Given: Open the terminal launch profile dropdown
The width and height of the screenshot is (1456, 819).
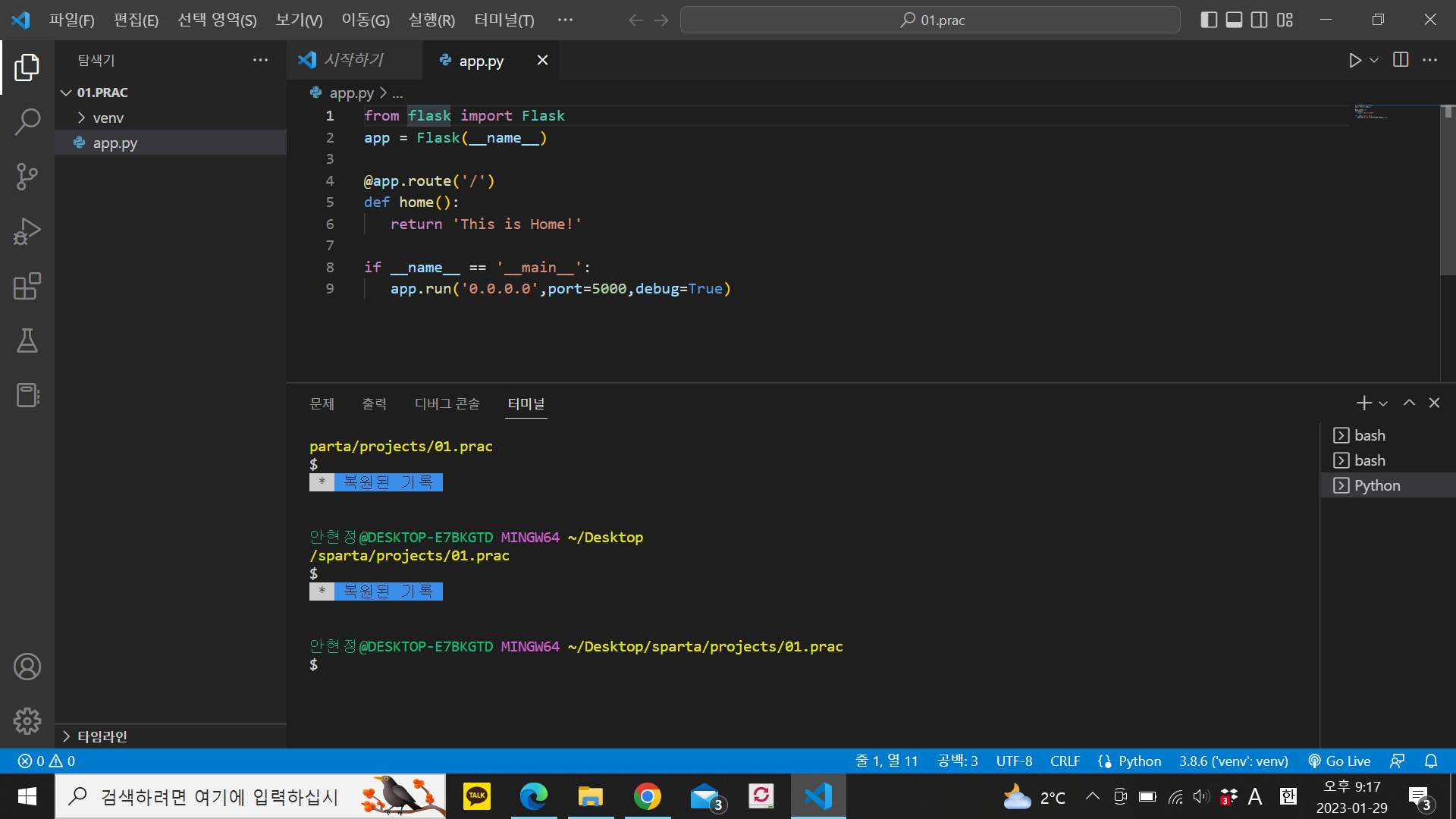Looking at the screenshot, I should pyautogui.click(x=1383, y=403).
